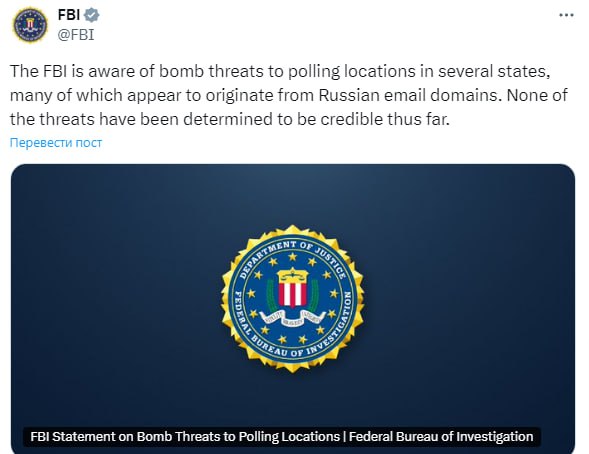Click the word 'polling locations' in the tweet

(352, 71)
